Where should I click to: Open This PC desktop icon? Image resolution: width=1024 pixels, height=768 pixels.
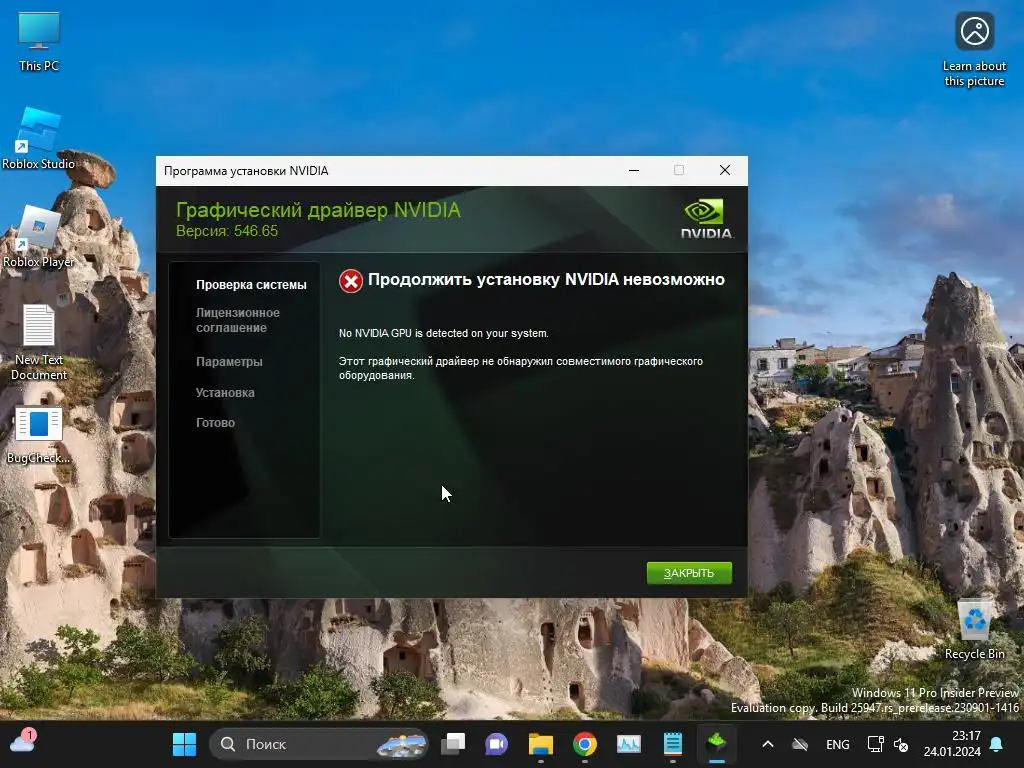pos(39,40)
